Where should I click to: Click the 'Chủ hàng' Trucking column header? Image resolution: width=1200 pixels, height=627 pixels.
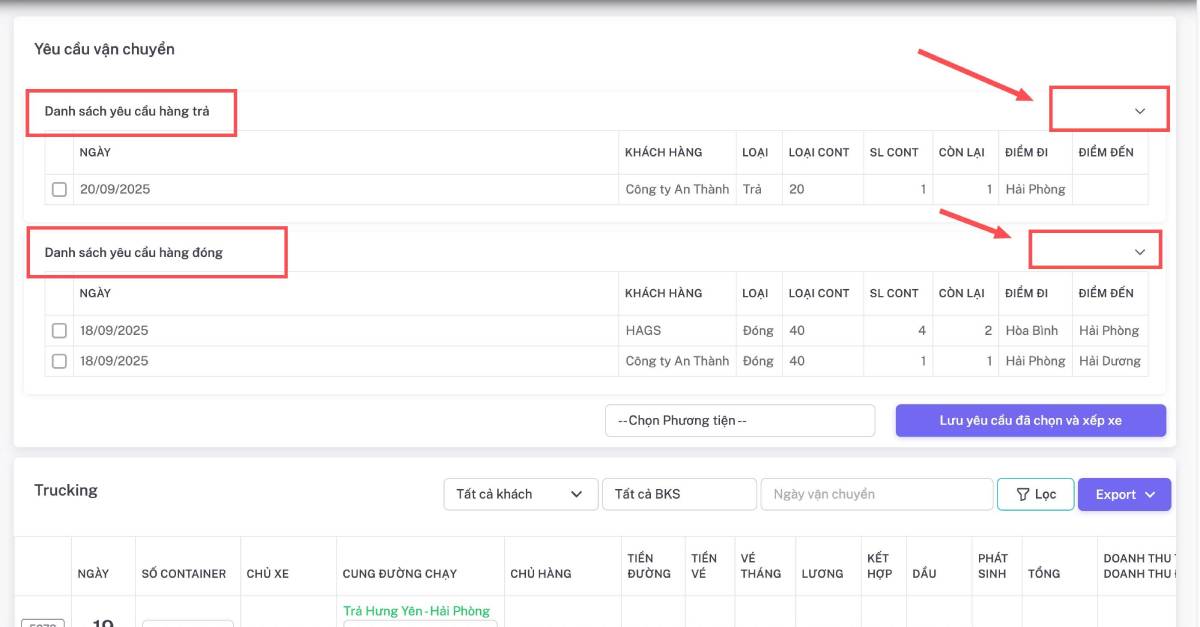pos(540,573)
